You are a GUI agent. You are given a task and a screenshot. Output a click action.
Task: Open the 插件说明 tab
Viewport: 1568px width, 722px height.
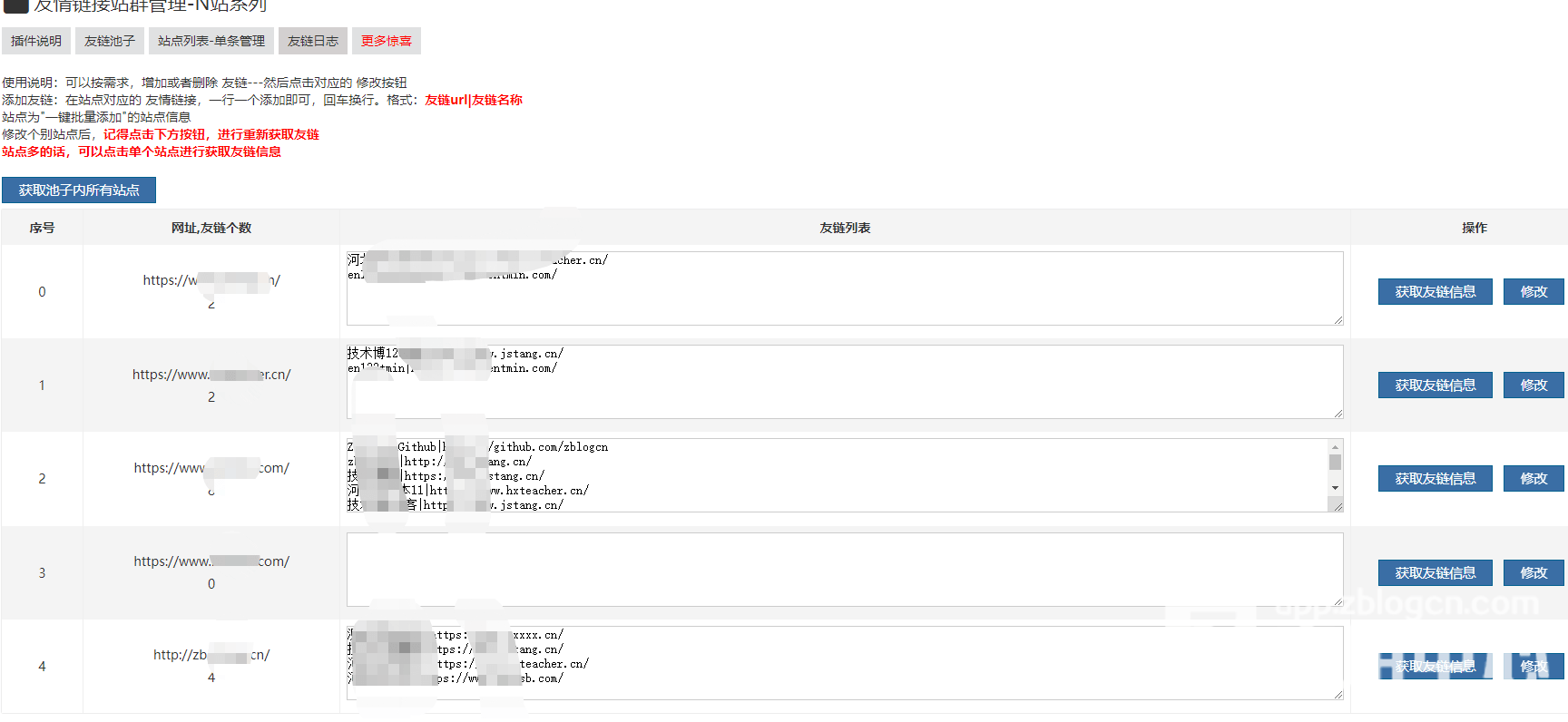[x=36, y=41]
